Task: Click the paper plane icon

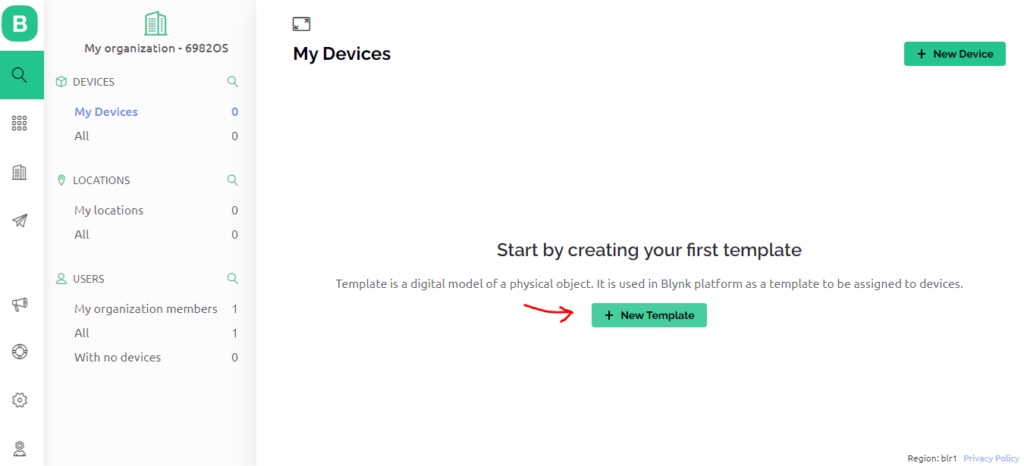Action: click(x=20, y=221)
